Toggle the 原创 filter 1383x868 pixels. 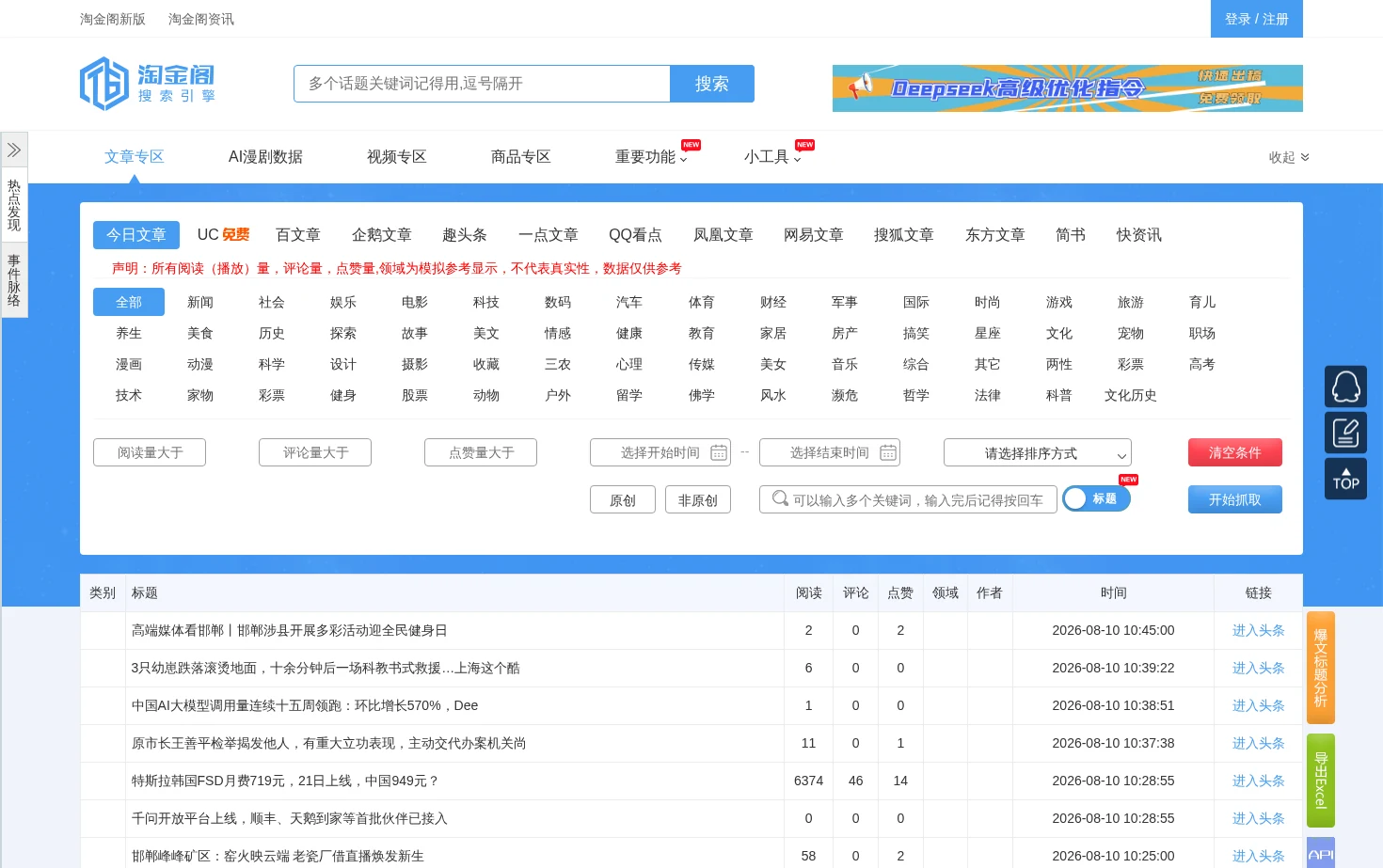coord(623,499)
